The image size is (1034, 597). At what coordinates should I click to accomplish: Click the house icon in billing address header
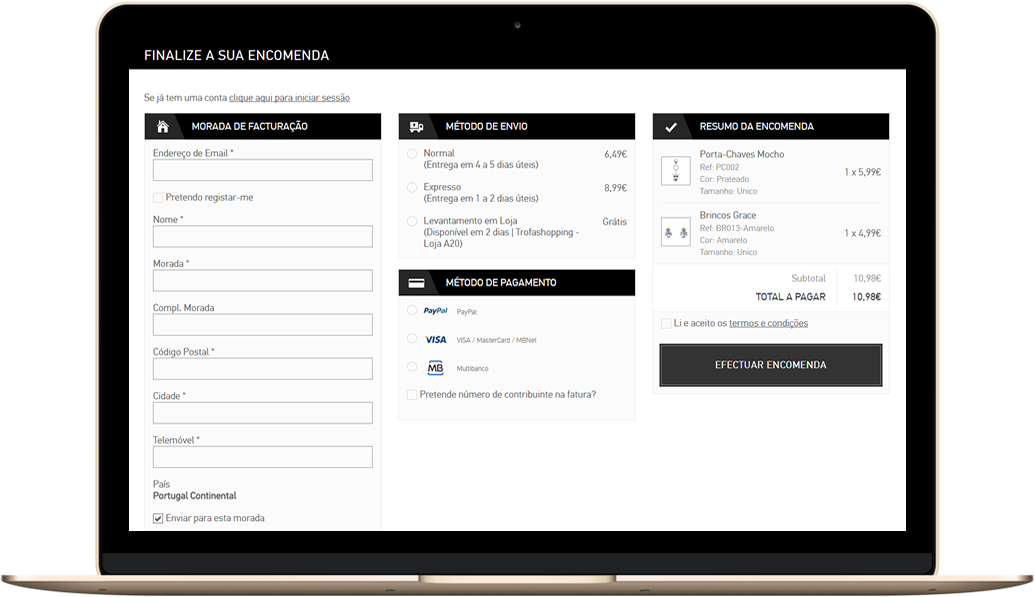coord(163,127)
